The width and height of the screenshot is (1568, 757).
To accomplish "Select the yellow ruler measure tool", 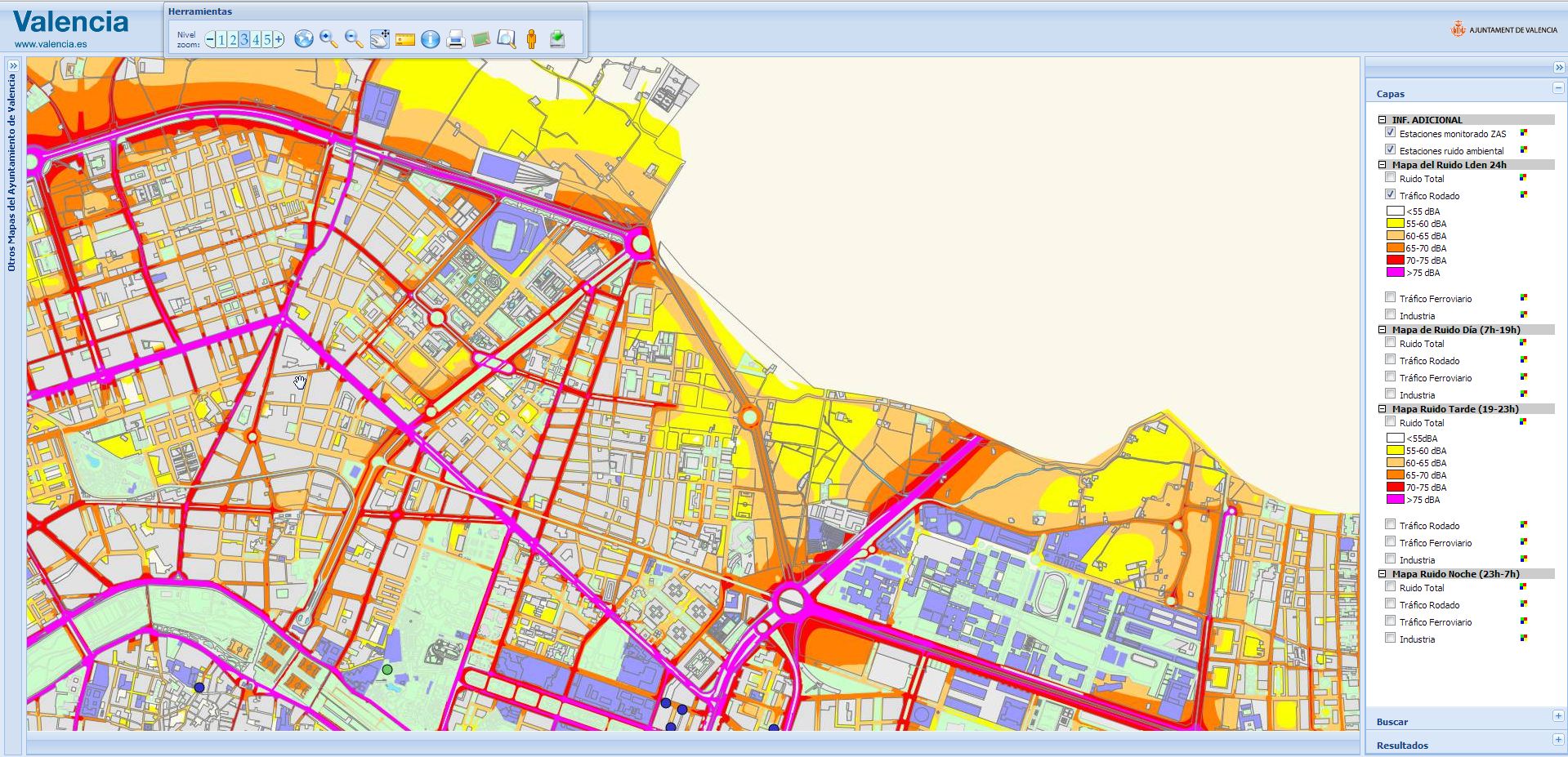I will (x=405, y=39).
